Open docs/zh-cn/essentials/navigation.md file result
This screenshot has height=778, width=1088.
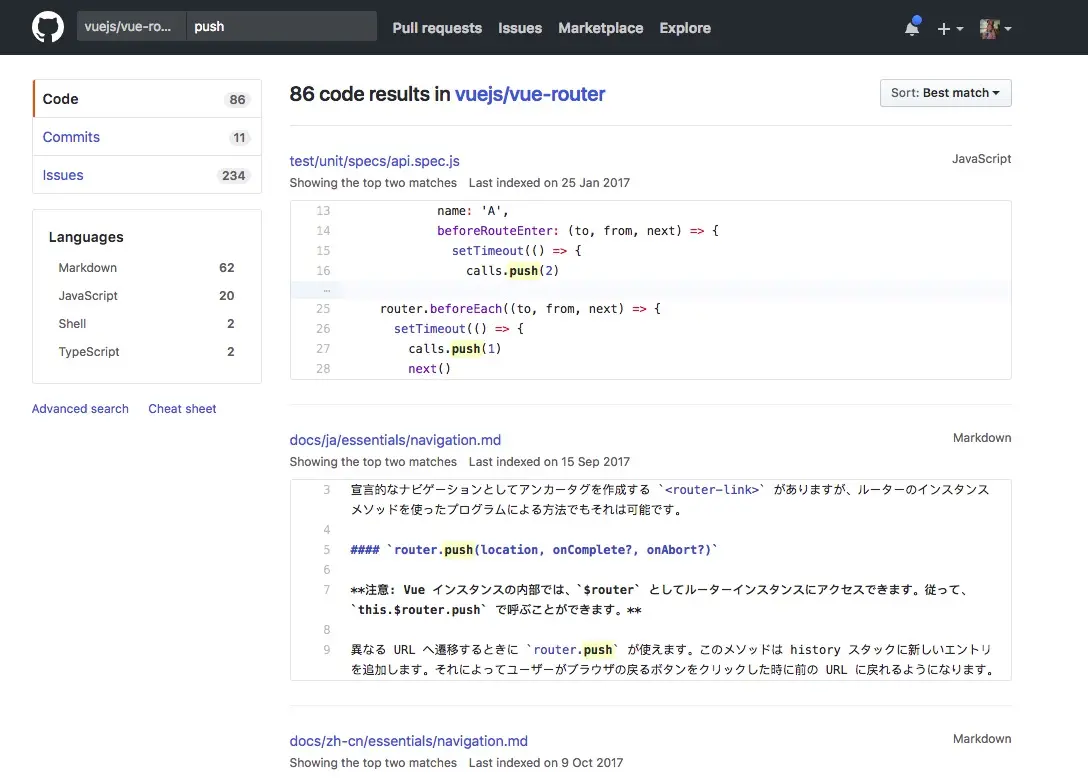click(x=409, y=741)
